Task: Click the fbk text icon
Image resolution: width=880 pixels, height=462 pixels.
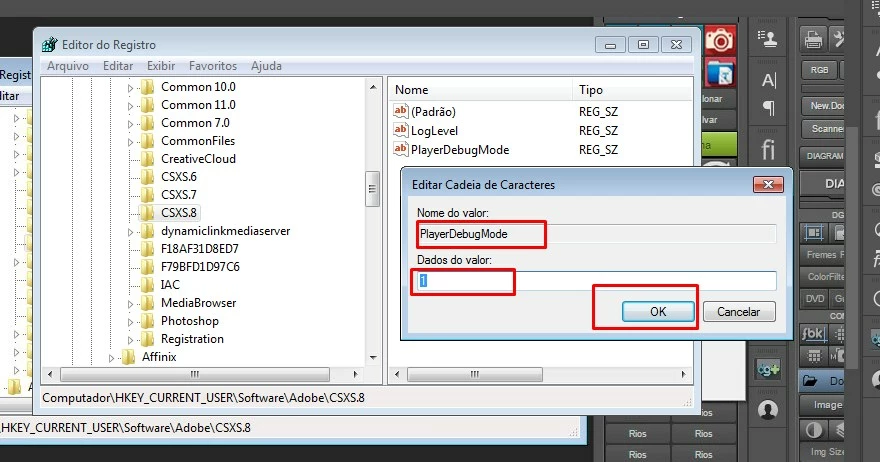Action: click(x=813, y=334)
